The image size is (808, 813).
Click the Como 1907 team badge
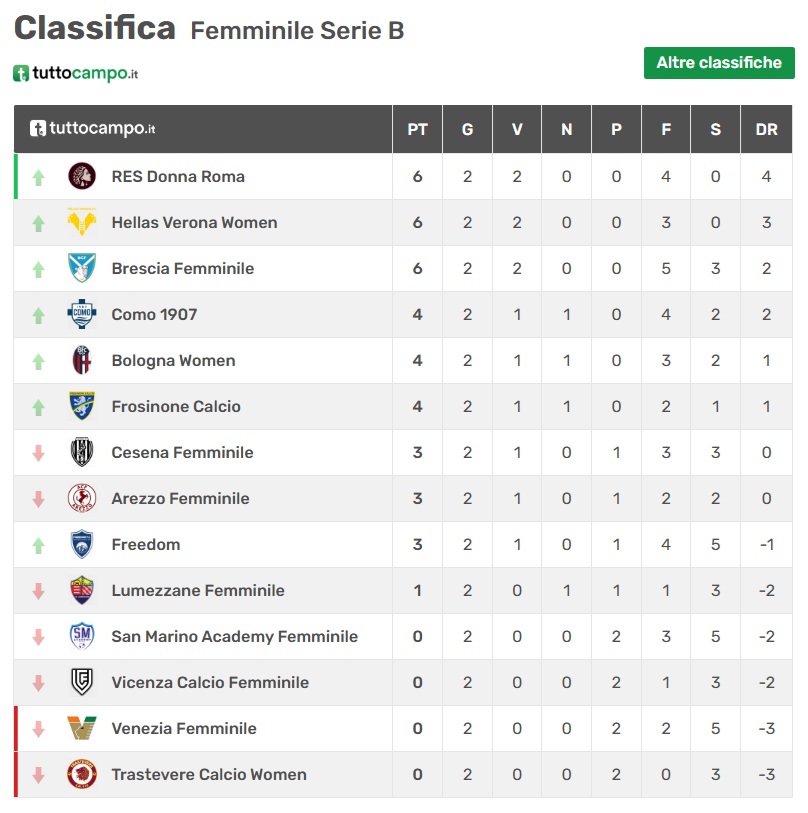click(82, 314)
